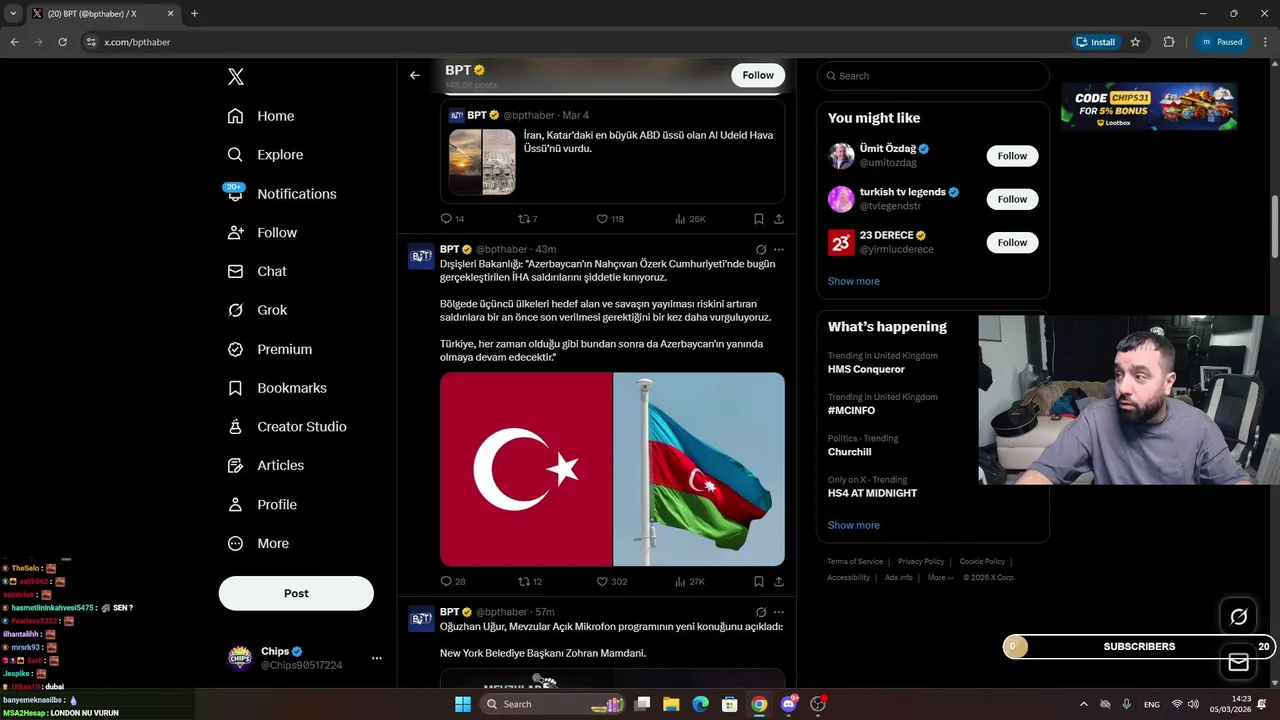Open File Explorer from taskbar
This screenshot has width=1280, height=720.
(671, 704)
